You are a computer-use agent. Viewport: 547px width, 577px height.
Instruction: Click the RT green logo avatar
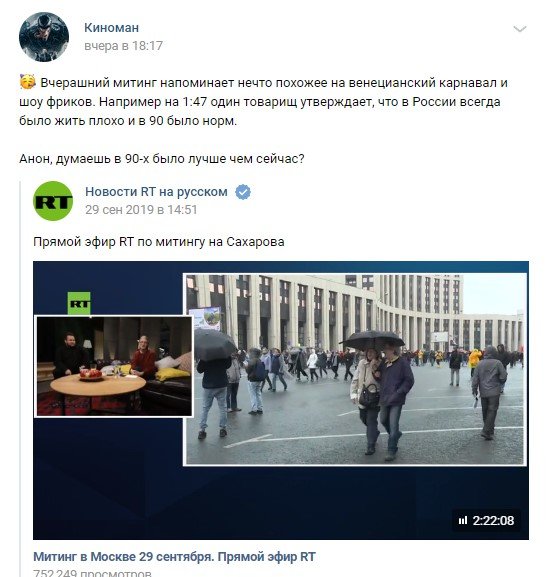(53, 201)
